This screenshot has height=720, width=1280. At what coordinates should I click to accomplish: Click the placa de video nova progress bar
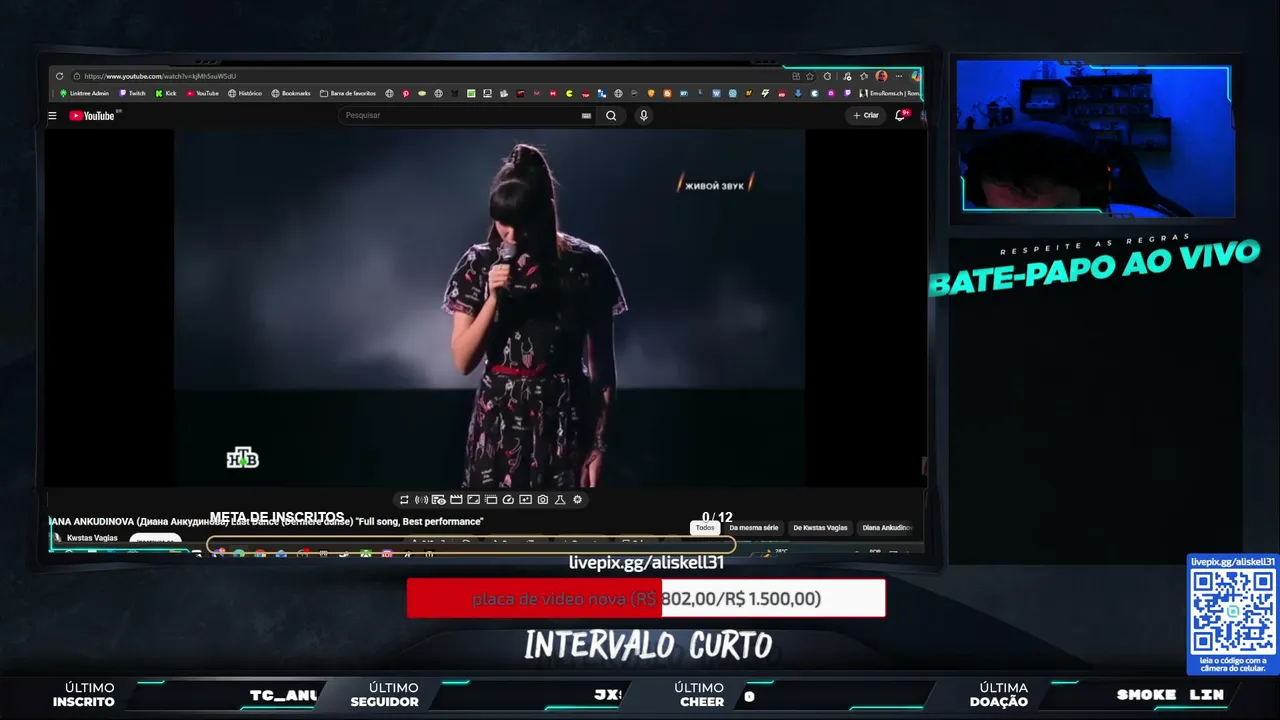click(646, 598)
